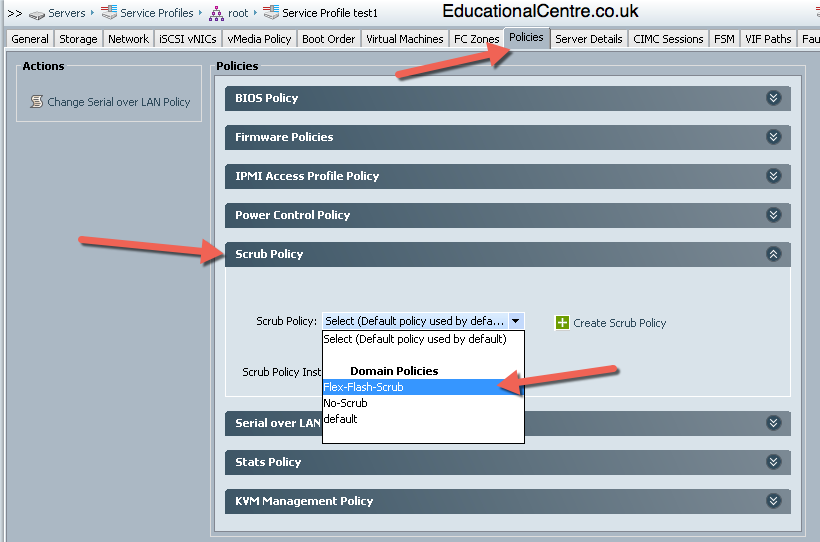
Task: Open the vMedia Policy tab
Action: pos(259,39)
